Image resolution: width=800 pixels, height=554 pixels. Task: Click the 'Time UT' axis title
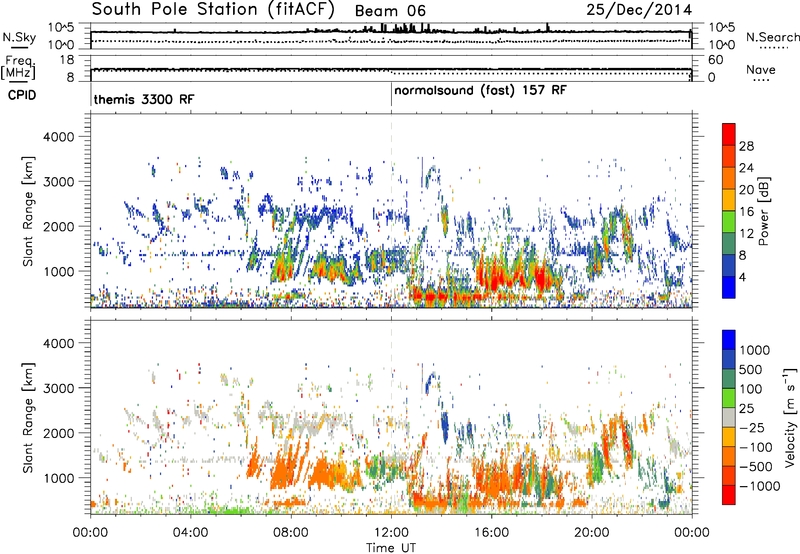391,548
